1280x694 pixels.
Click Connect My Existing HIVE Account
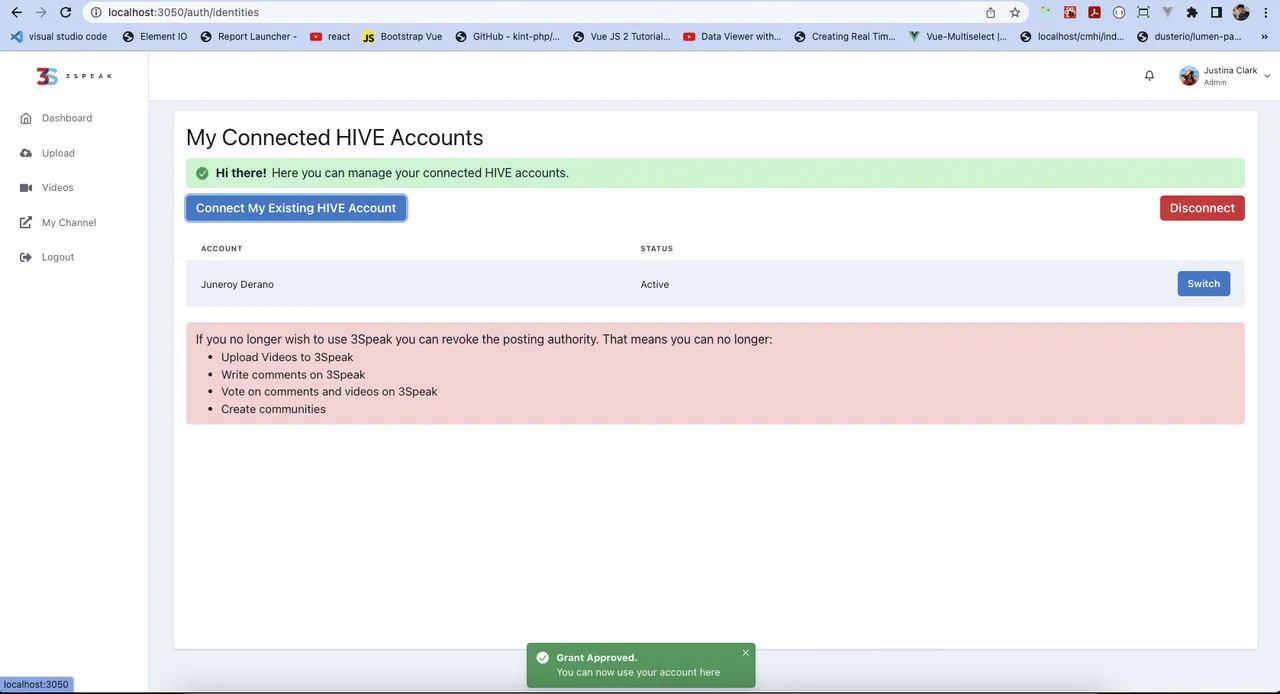296,208
